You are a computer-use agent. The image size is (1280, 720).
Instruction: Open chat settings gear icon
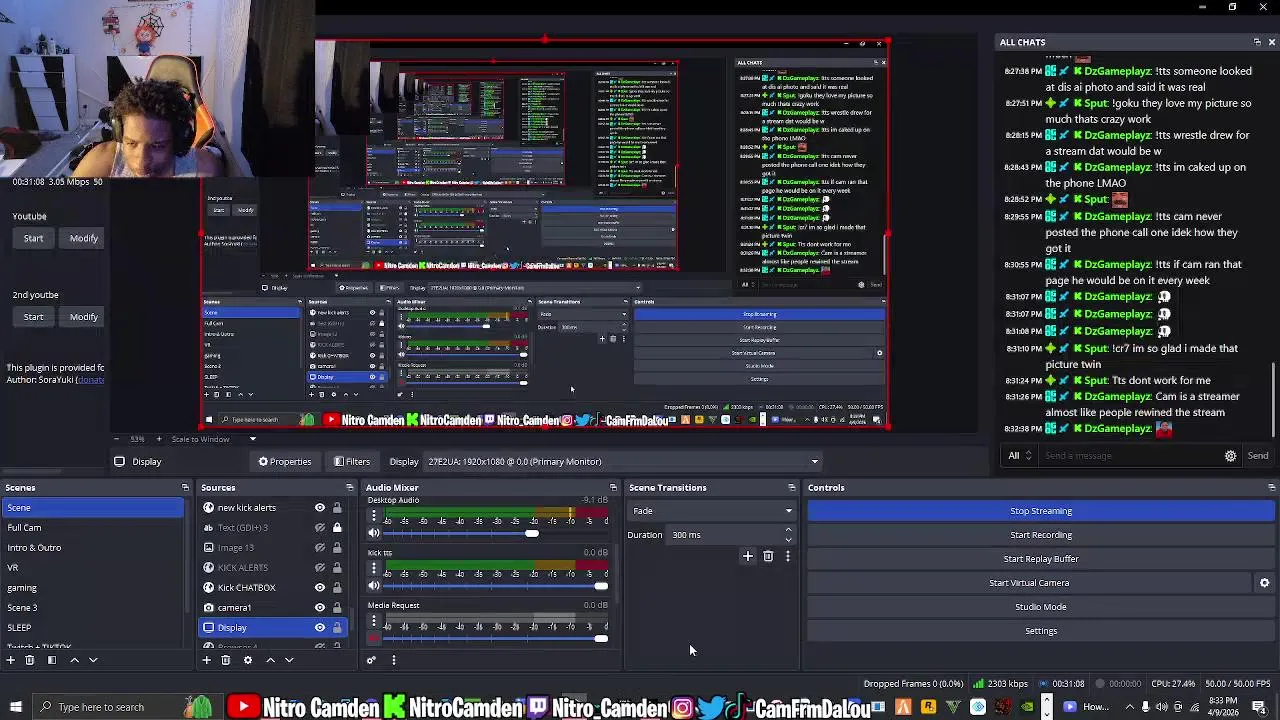tap(1230, 456)
